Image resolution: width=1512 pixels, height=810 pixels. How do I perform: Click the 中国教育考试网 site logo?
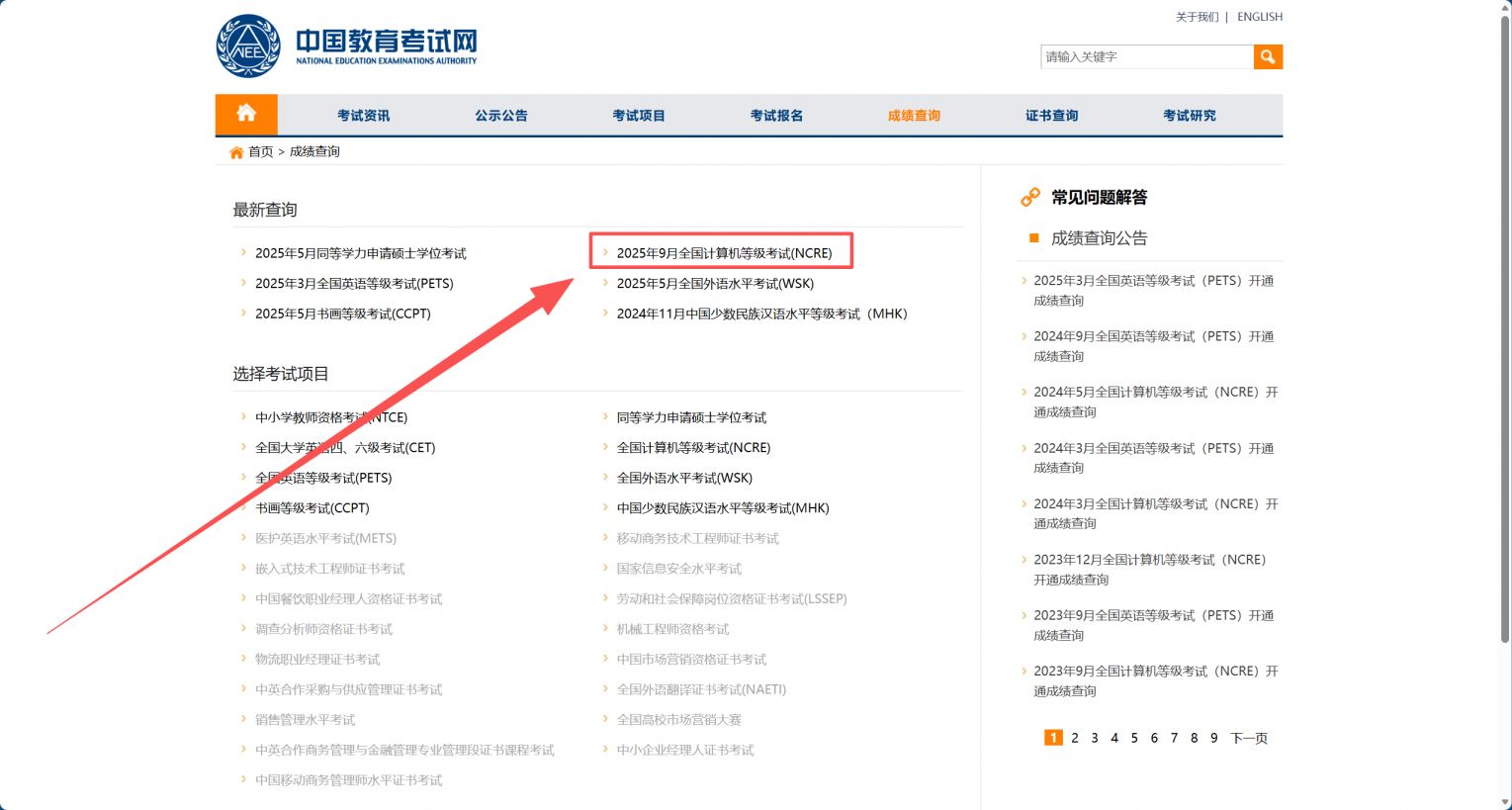tap(346, 45)
